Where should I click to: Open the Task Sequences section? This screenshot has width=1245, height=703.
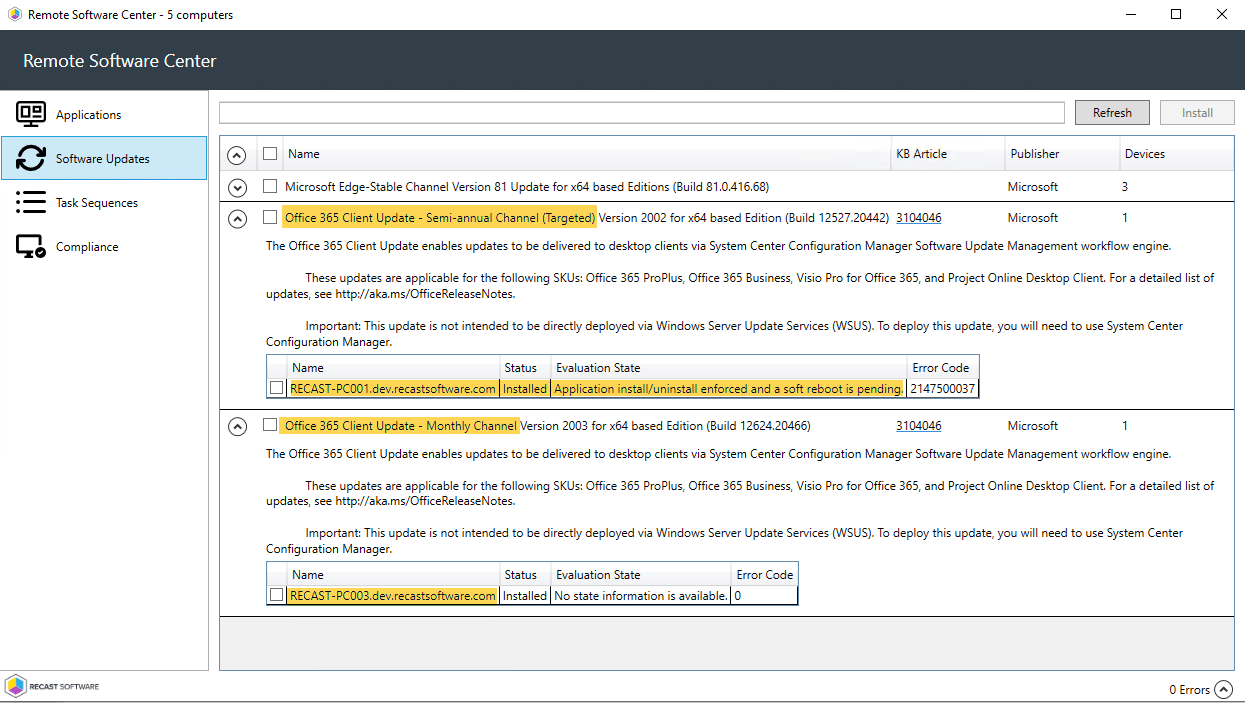click(97, 203)
